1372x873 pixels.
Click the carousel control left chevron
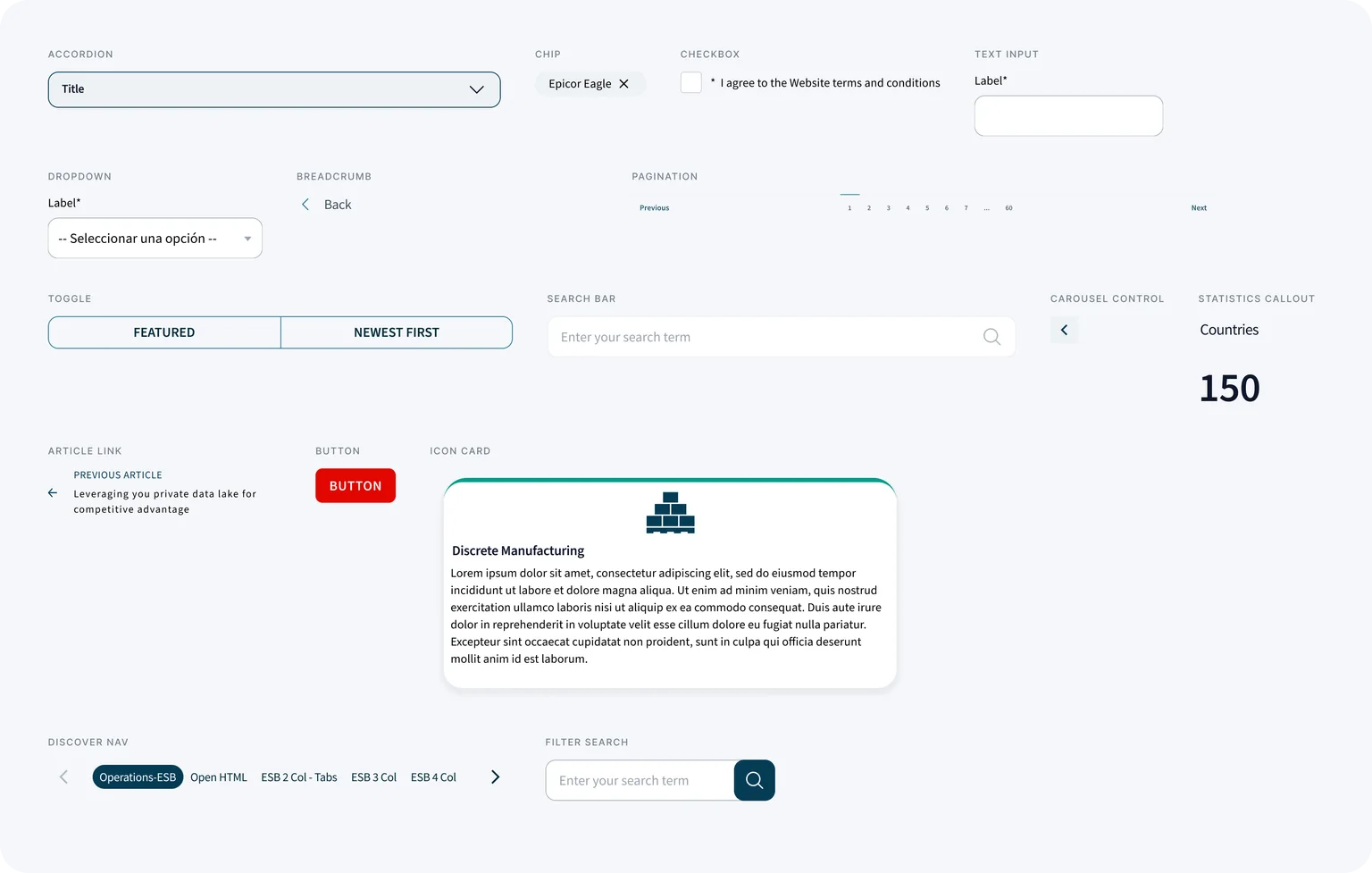click(1064, 330)
